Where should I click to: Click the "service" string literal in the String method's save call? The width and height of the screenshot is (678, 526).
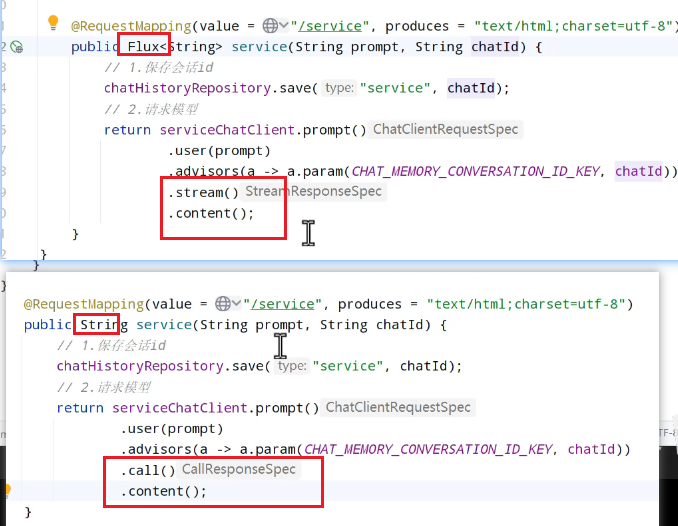pos(348,366)
